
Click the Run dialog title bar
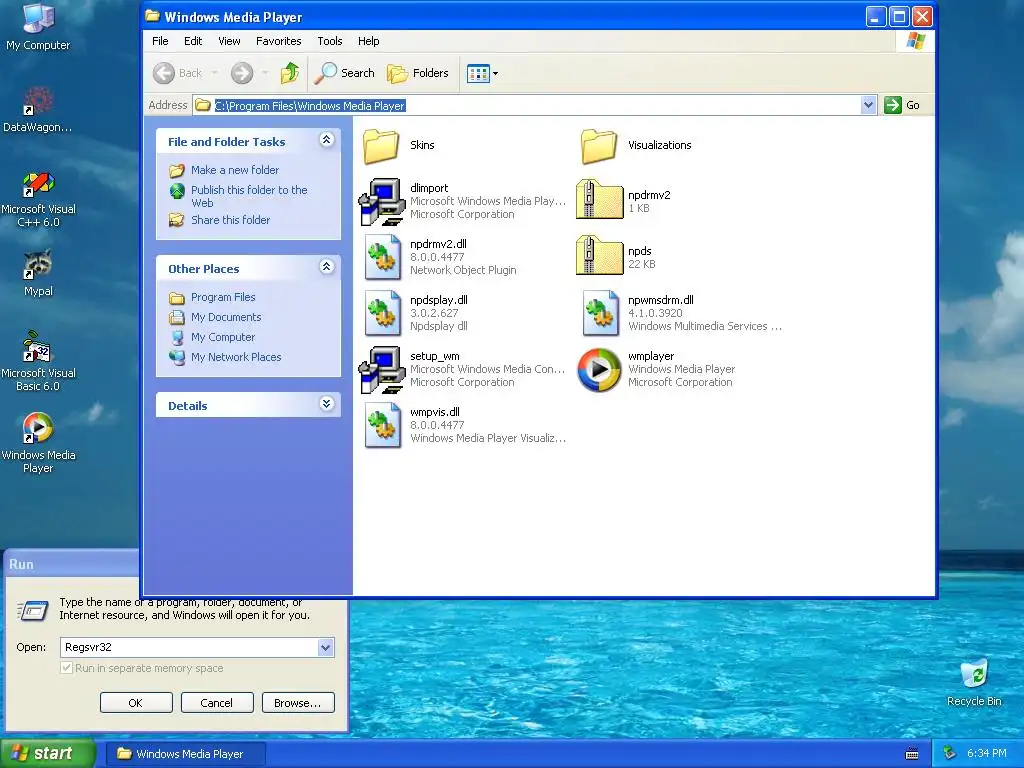(x=72, y=564)
